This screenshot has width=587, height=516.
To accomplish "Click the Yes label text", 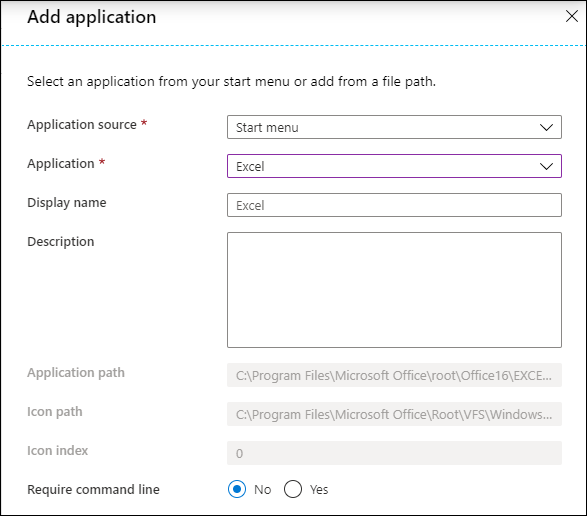I will click(x=319, y=489).
